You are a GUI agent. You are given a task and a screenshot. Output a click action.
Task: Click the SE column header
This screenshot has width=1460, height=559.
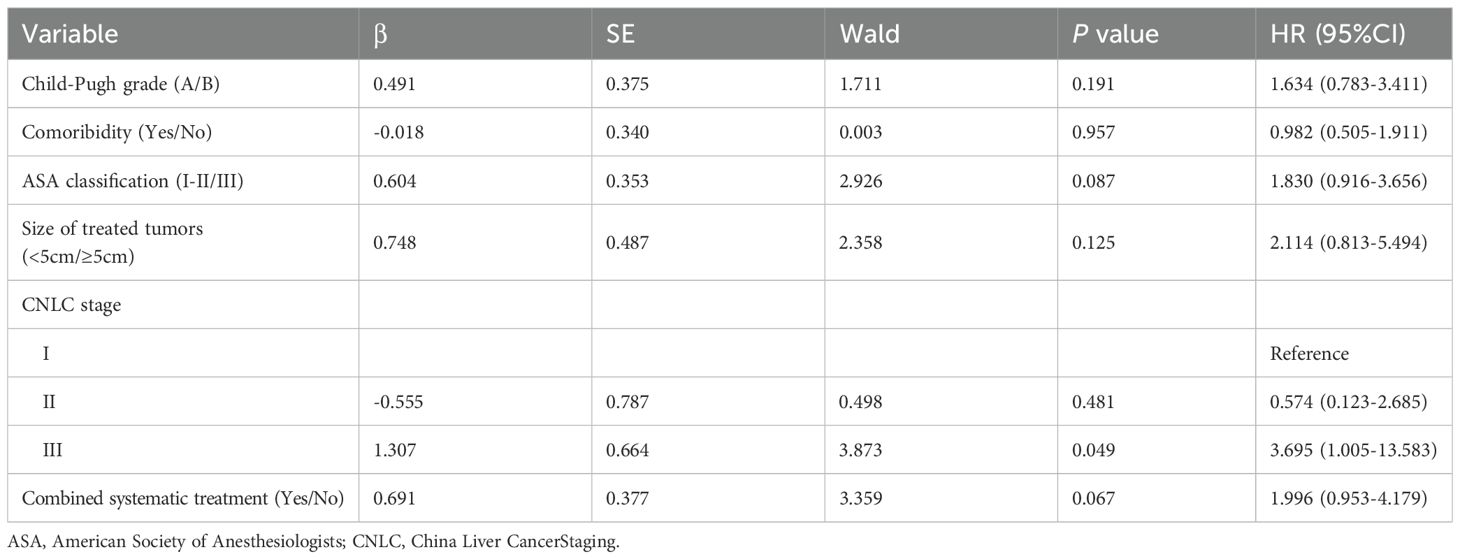(622, 34)
